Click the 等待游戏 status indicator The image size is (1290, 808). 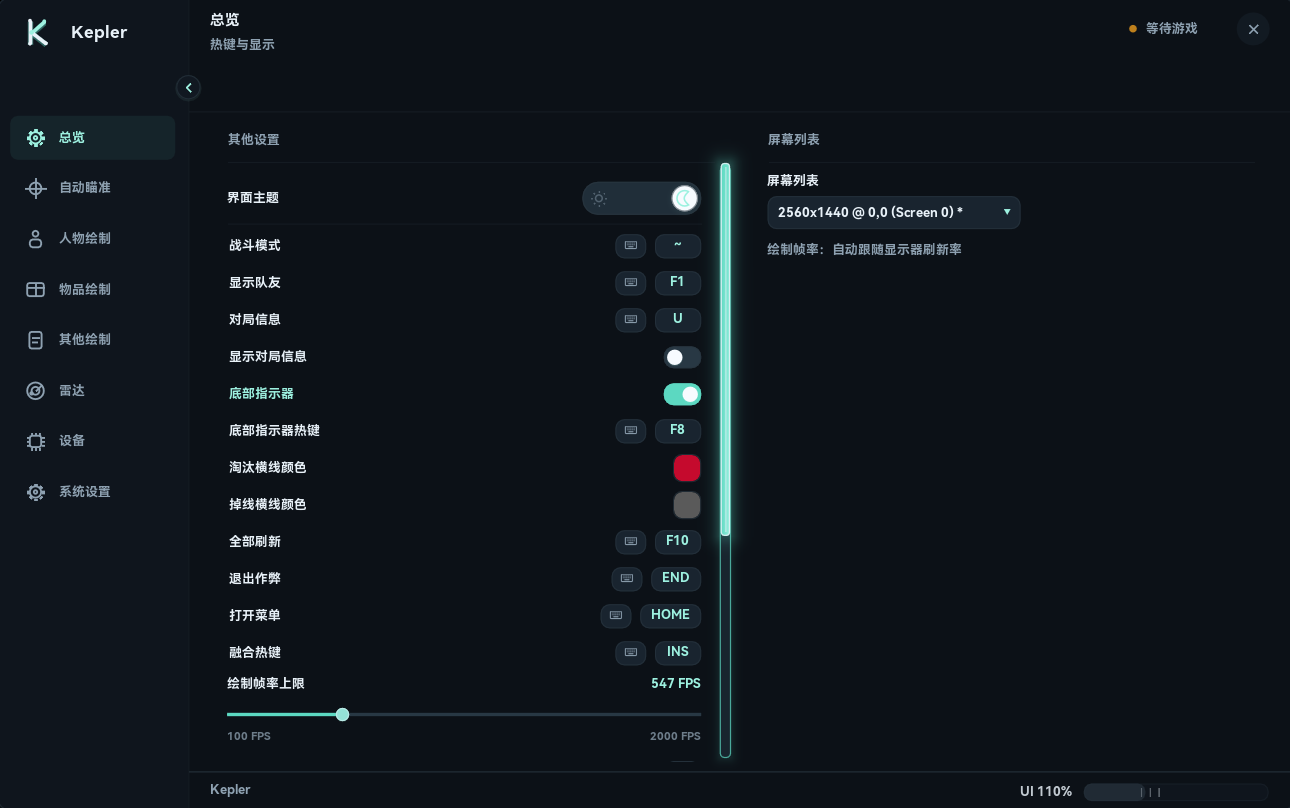point(1163,29)
